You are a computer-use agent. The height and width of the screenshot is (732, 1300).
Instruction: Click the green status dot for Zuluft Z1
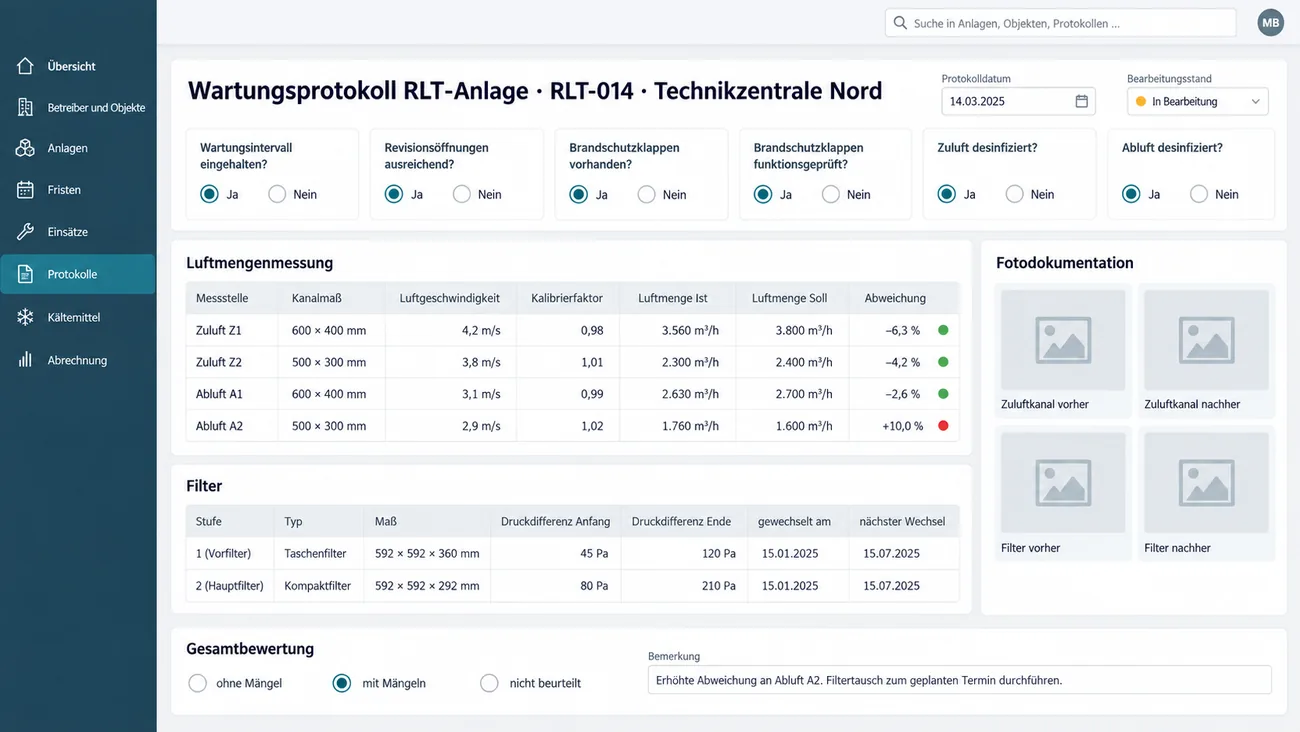click(943, 330)
